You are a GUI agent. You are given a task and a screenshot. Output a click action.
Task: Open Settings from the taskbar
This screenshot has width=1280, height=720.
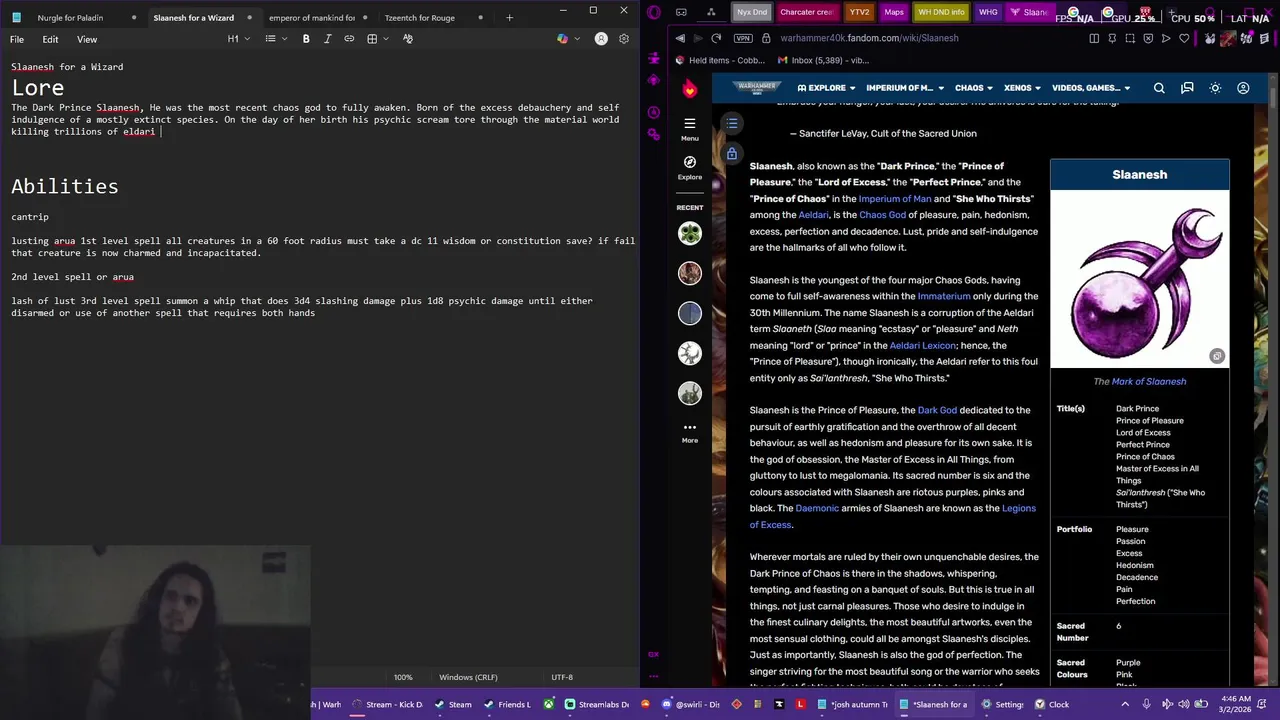1002,704
